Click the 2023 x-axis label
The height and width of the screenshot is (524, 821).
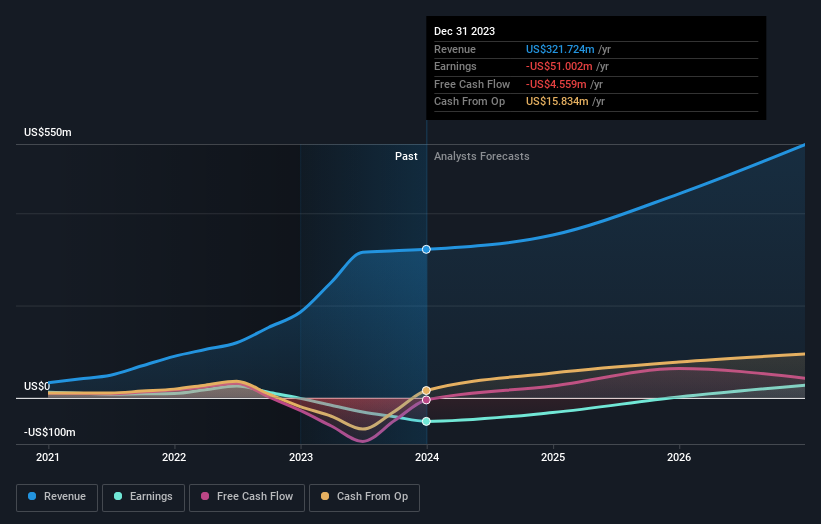301,458
